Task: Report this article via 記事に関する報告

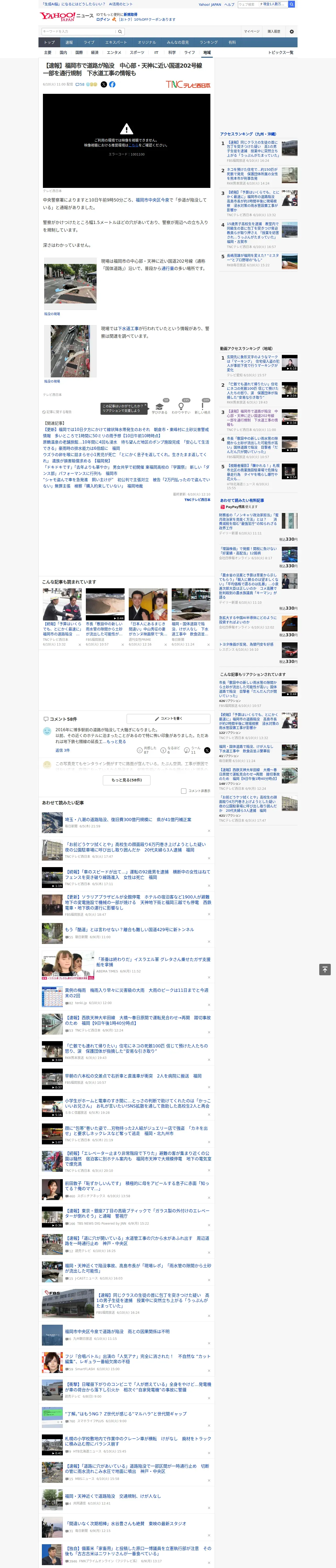Action: [x=57, y=412]
